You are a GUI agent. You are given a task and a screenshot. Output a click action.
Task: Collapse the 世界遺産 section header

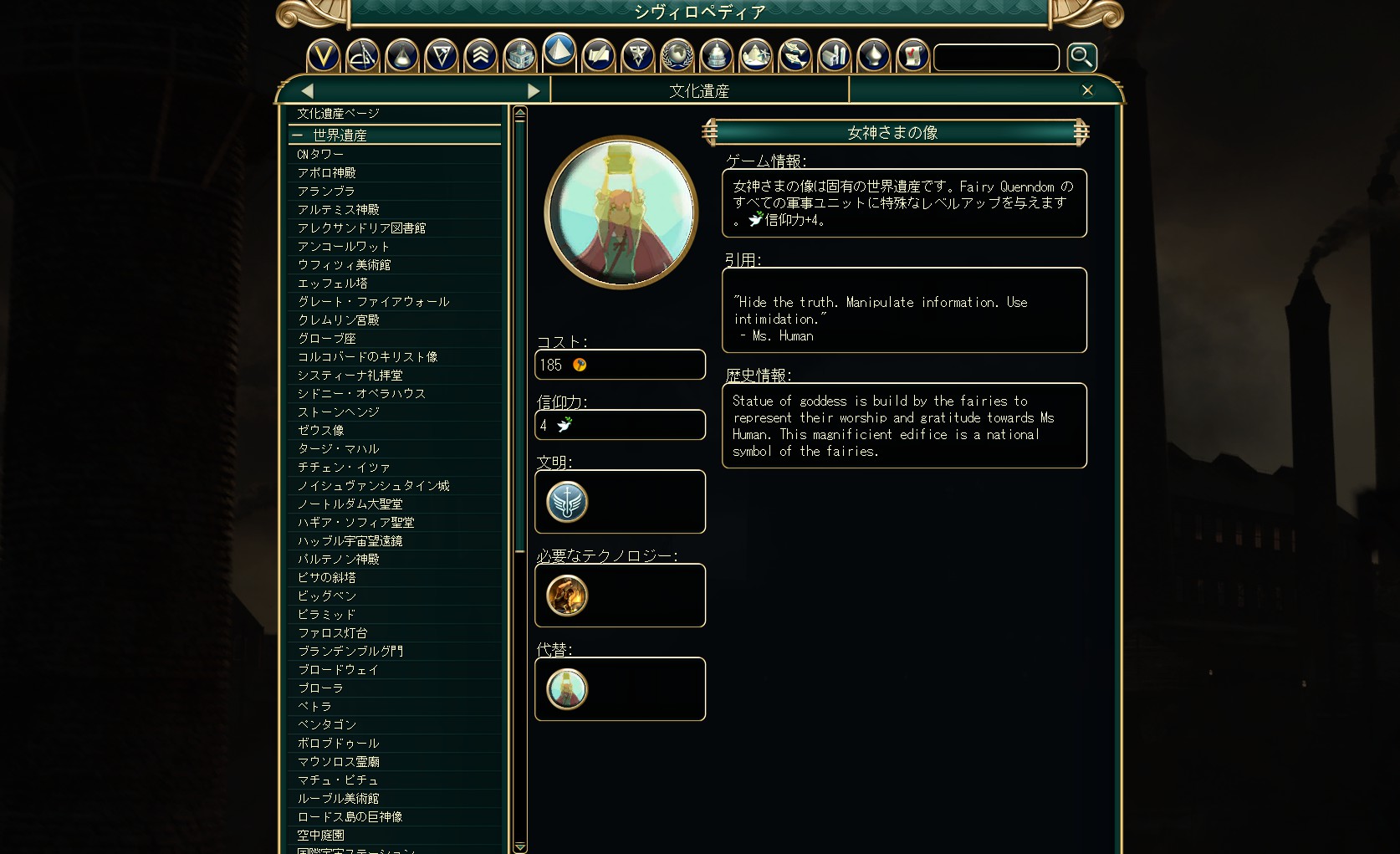click(x=395, y=135)
